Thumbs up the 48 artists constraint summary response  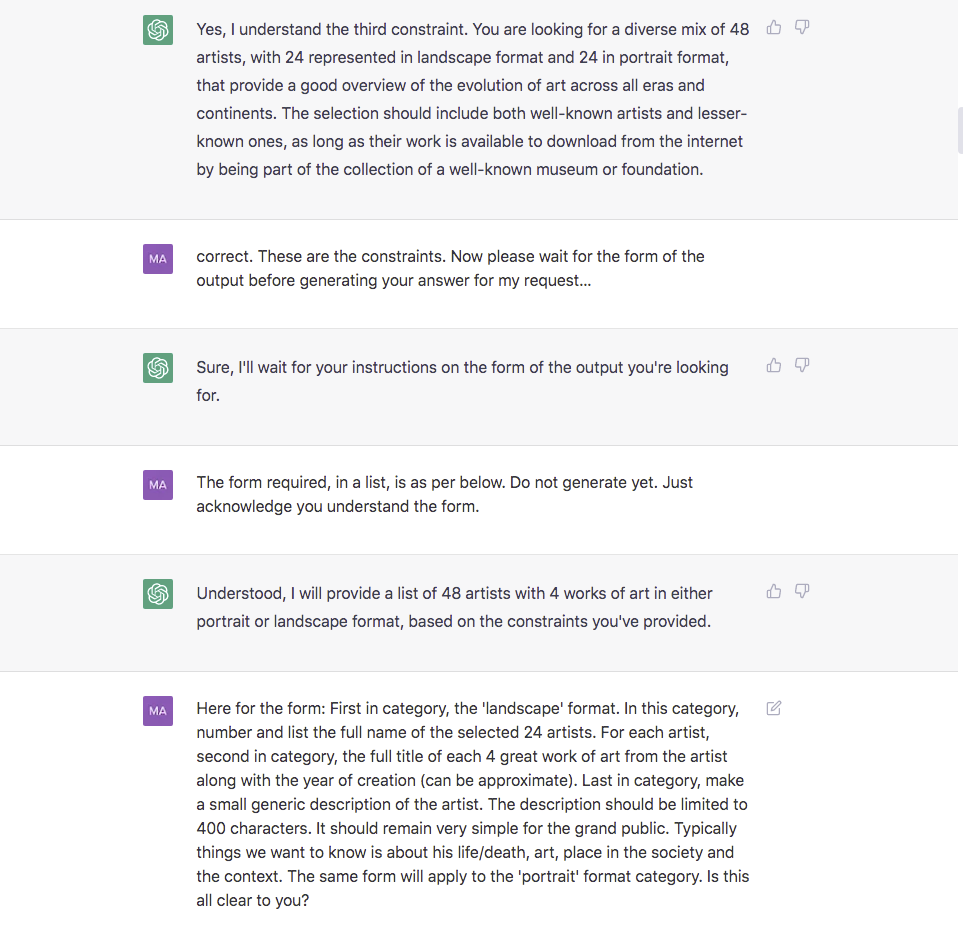pos(774,28)
